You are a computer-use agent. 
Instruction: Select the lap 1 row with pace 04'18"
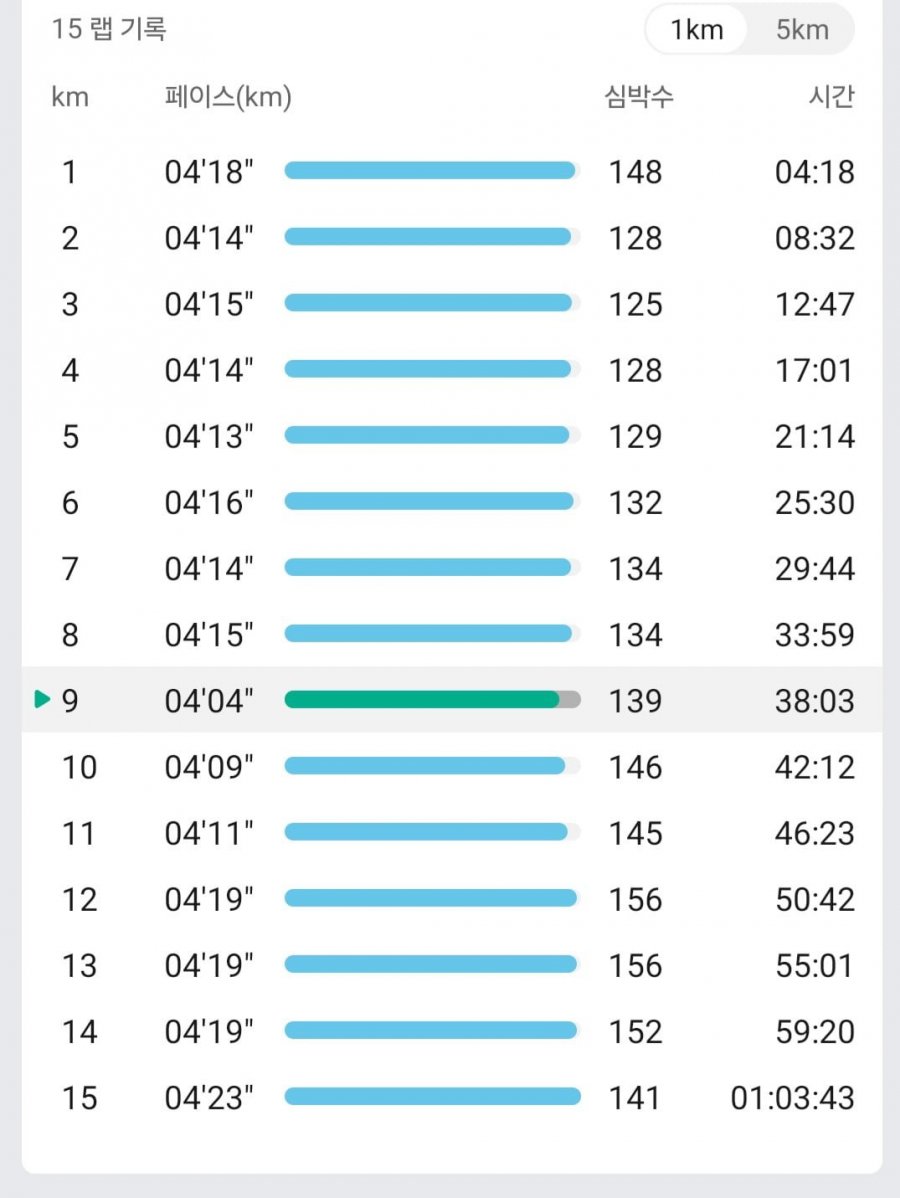pos(452,171)
